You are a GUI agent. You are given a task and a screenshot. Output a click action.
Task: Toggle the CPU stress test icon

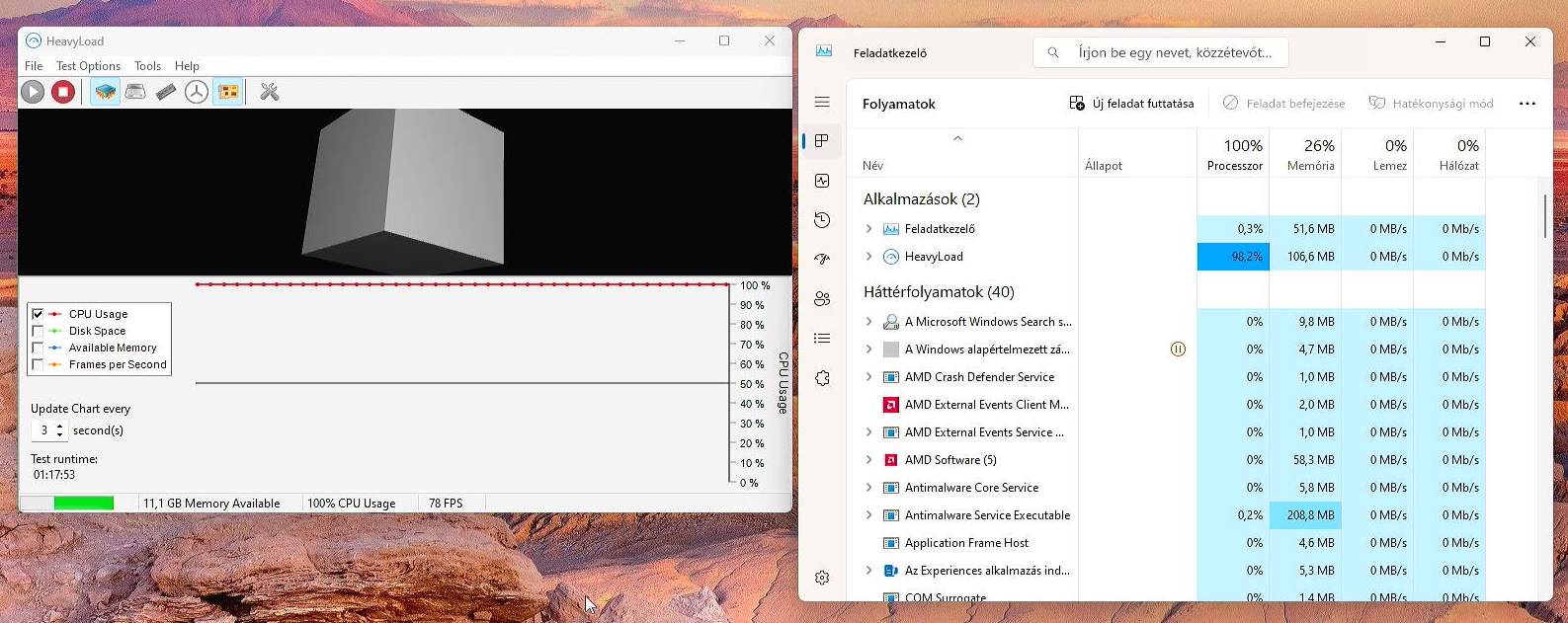tap(106, 92)
